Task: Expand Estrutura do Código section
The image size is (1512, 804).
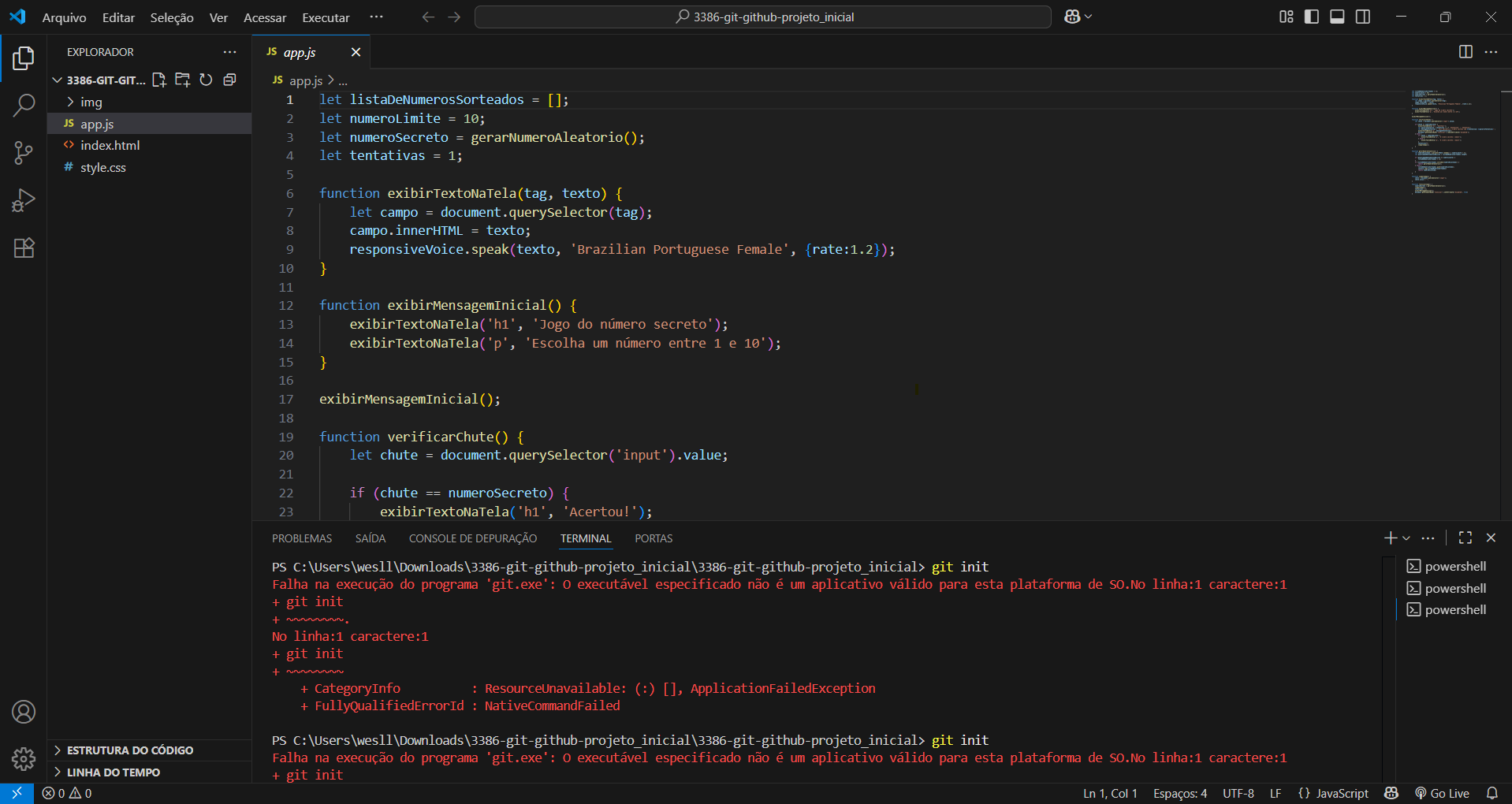Action: point(130,750)
